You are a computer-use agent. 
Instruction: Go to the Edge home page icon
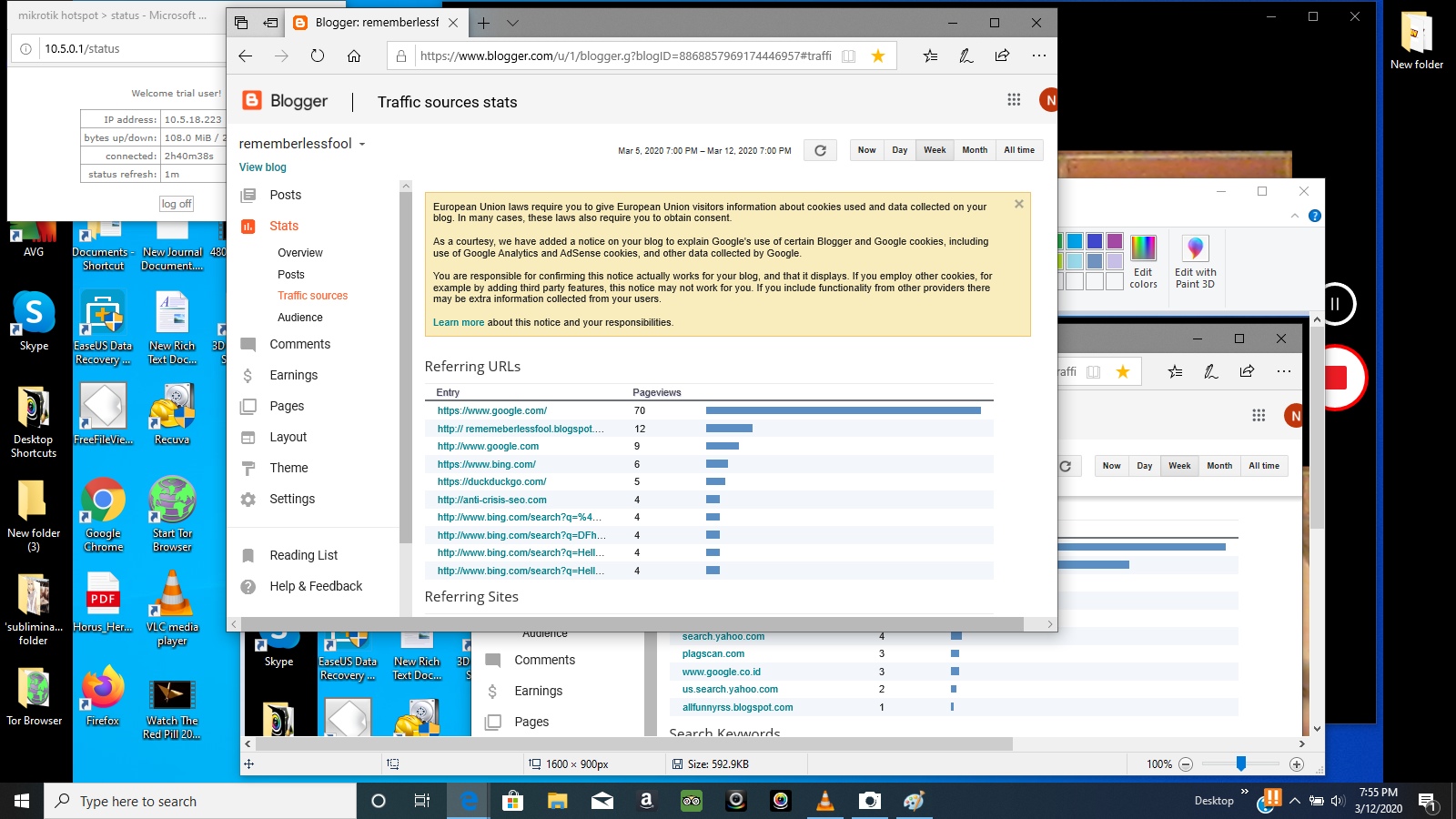pyautogui.click(x=354, y=56)
